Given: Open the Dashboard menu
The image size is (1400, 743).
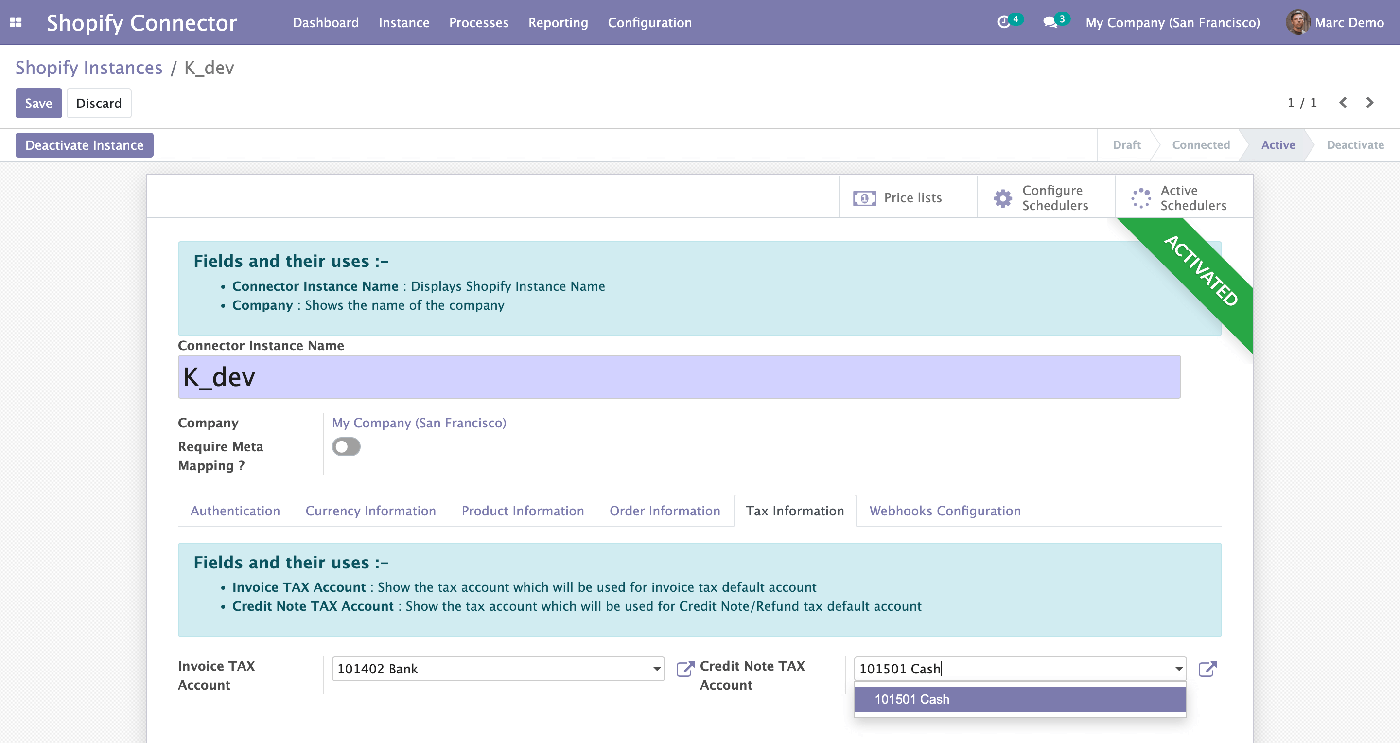Looking at the screenshot, I should coord(326,22).
